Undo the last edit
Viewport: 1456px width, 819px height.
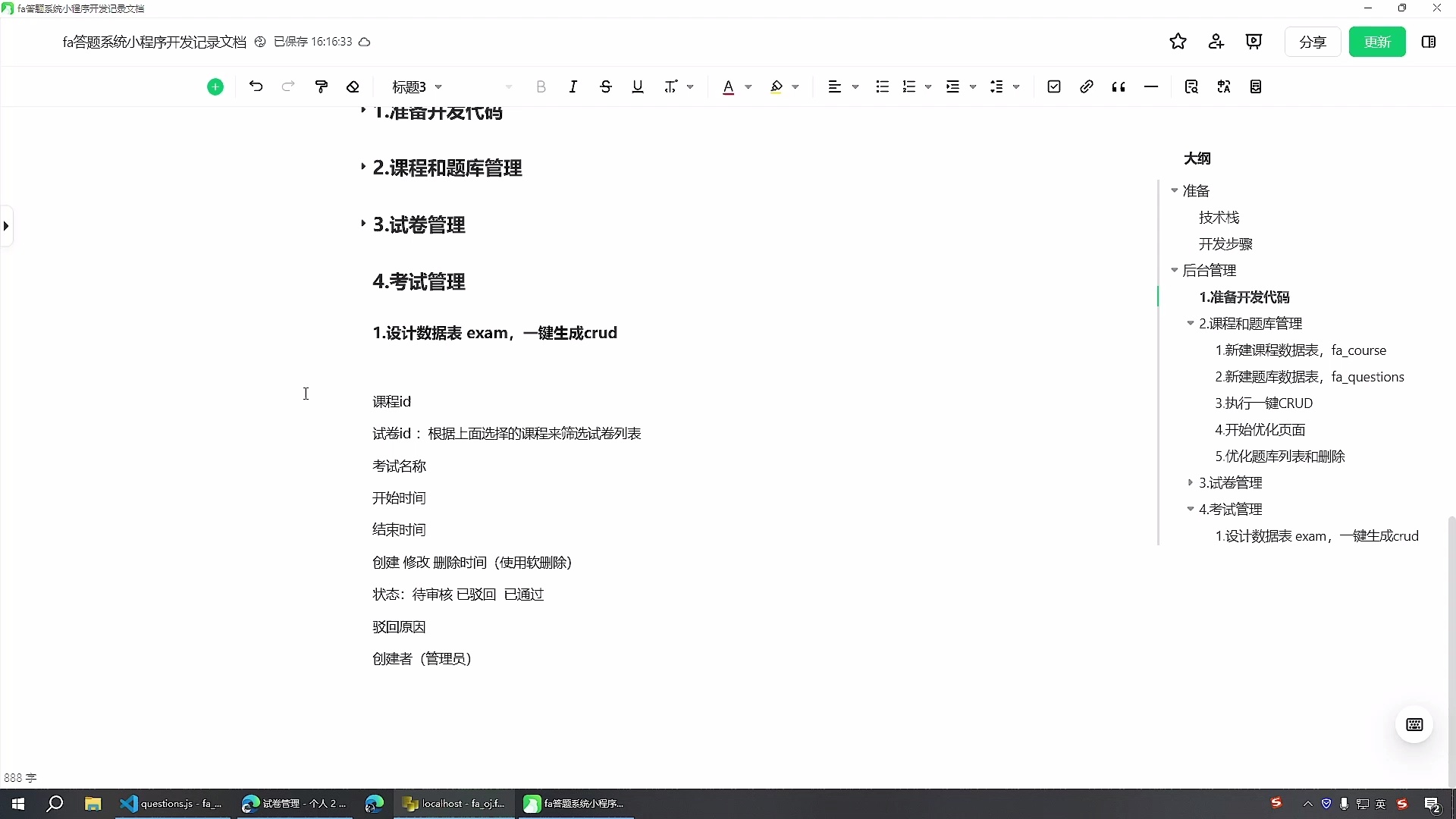pos(256,86)
